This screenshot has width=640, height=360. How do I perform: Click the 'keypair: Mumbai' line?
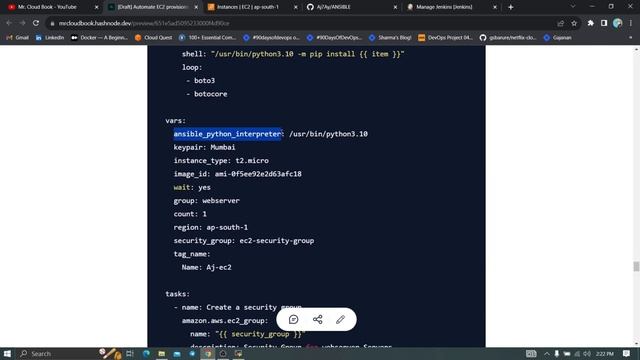(204, 147)
